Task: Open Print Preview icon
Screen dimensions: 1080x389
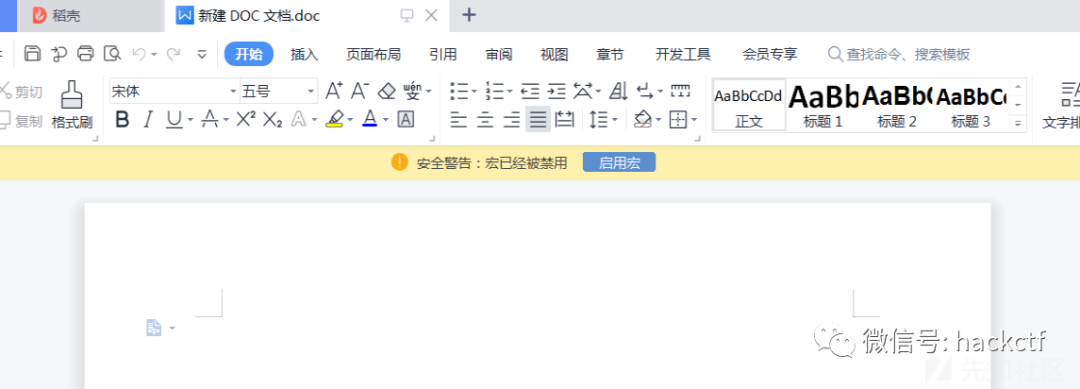Action: 112,53
